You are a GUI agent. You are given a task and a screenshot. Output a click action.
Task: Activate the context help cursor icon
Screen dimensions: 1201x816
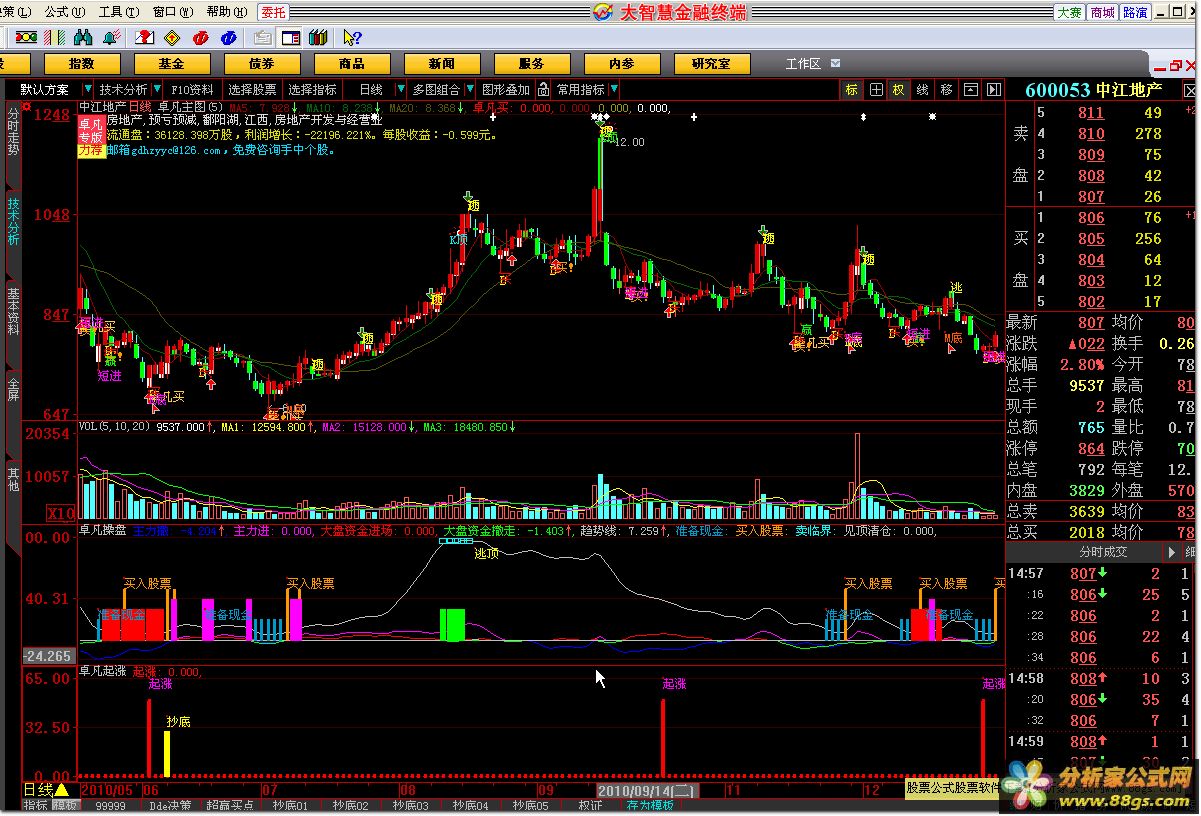coord(352,38)
